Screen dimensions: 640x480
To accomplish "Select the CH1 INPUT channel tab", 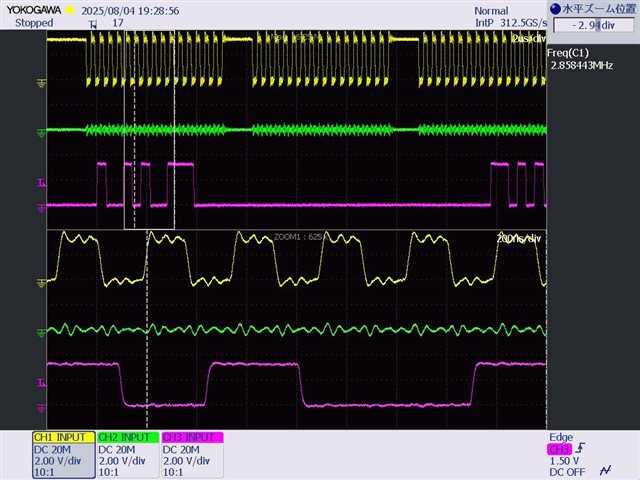I will (63, 437).
